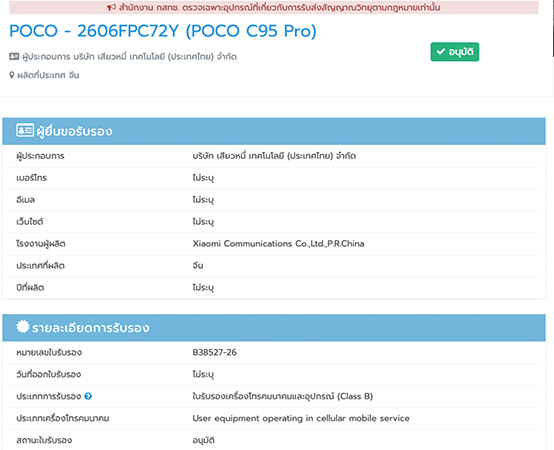The width and height of the screenshot is (554, 450).
Task: Click the green อนุมัติ approved badge
Action: (x=455, y=52)
